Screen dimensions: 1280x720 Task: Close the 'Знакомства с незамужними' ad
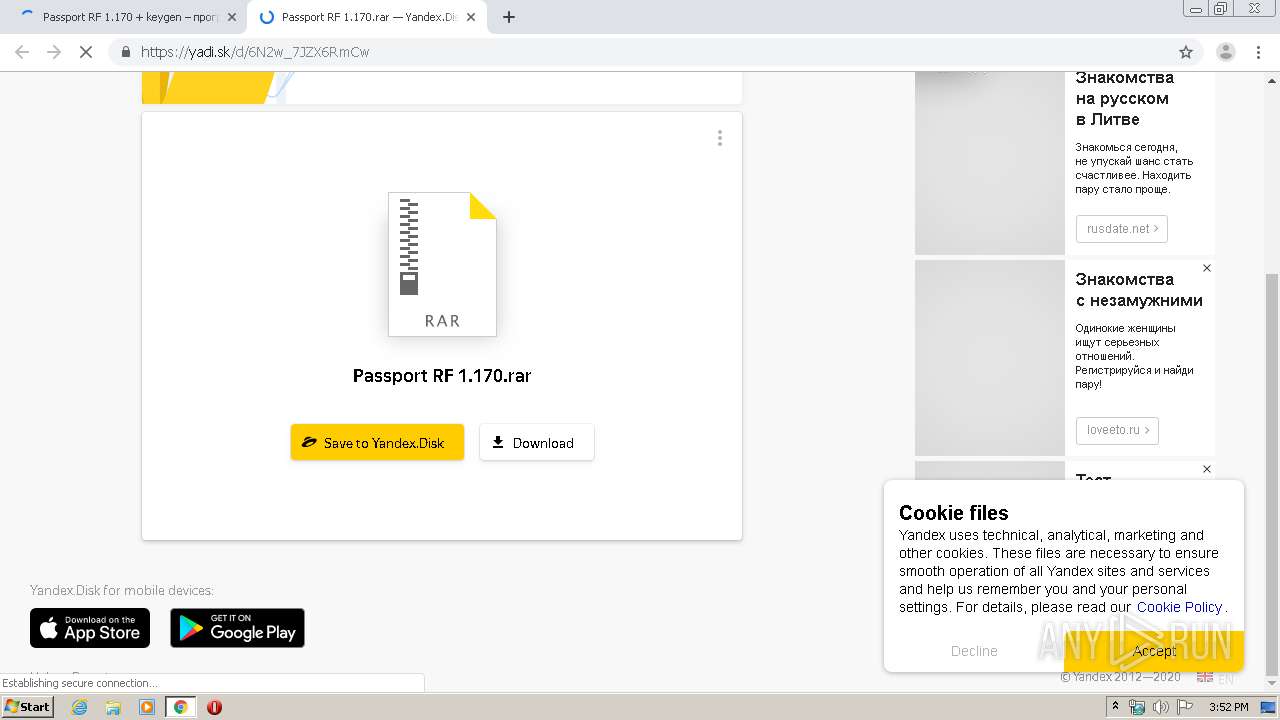coord(1206,268)
